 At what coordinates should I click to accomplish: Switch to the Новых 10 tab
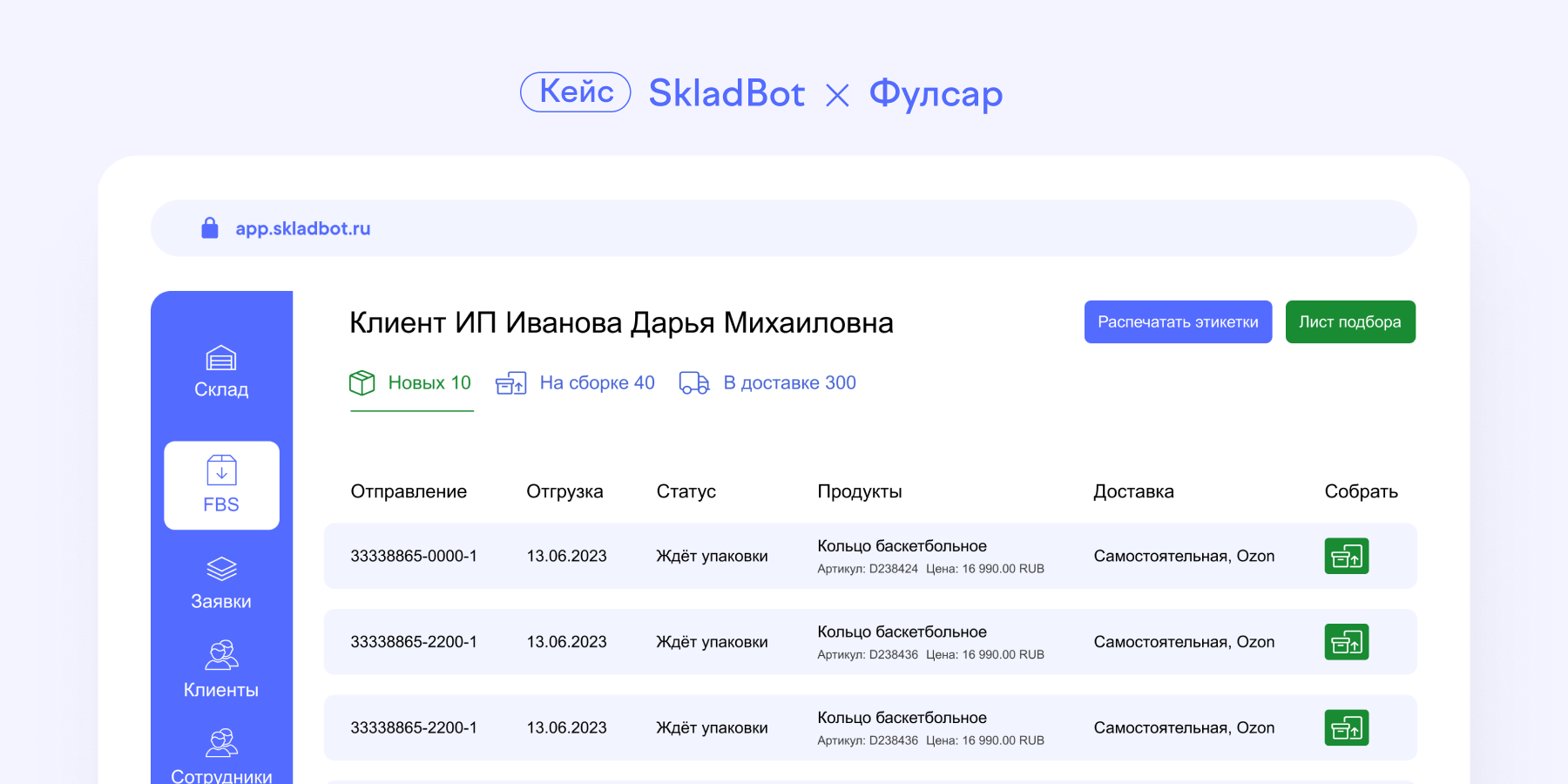pyautogui.click(x=410, y=383)
